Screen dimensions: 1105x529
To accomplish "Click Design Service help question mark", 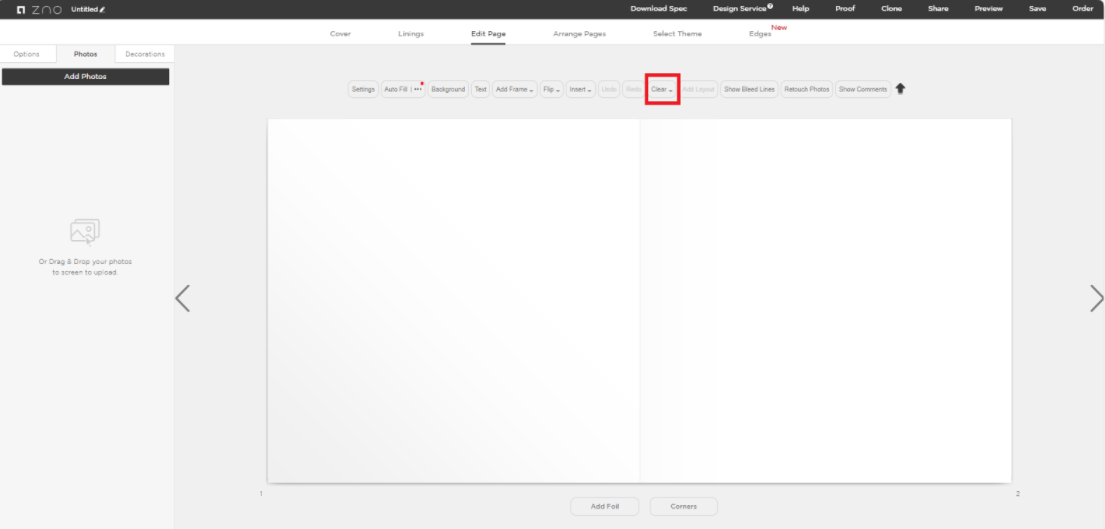I will point(770,7).
